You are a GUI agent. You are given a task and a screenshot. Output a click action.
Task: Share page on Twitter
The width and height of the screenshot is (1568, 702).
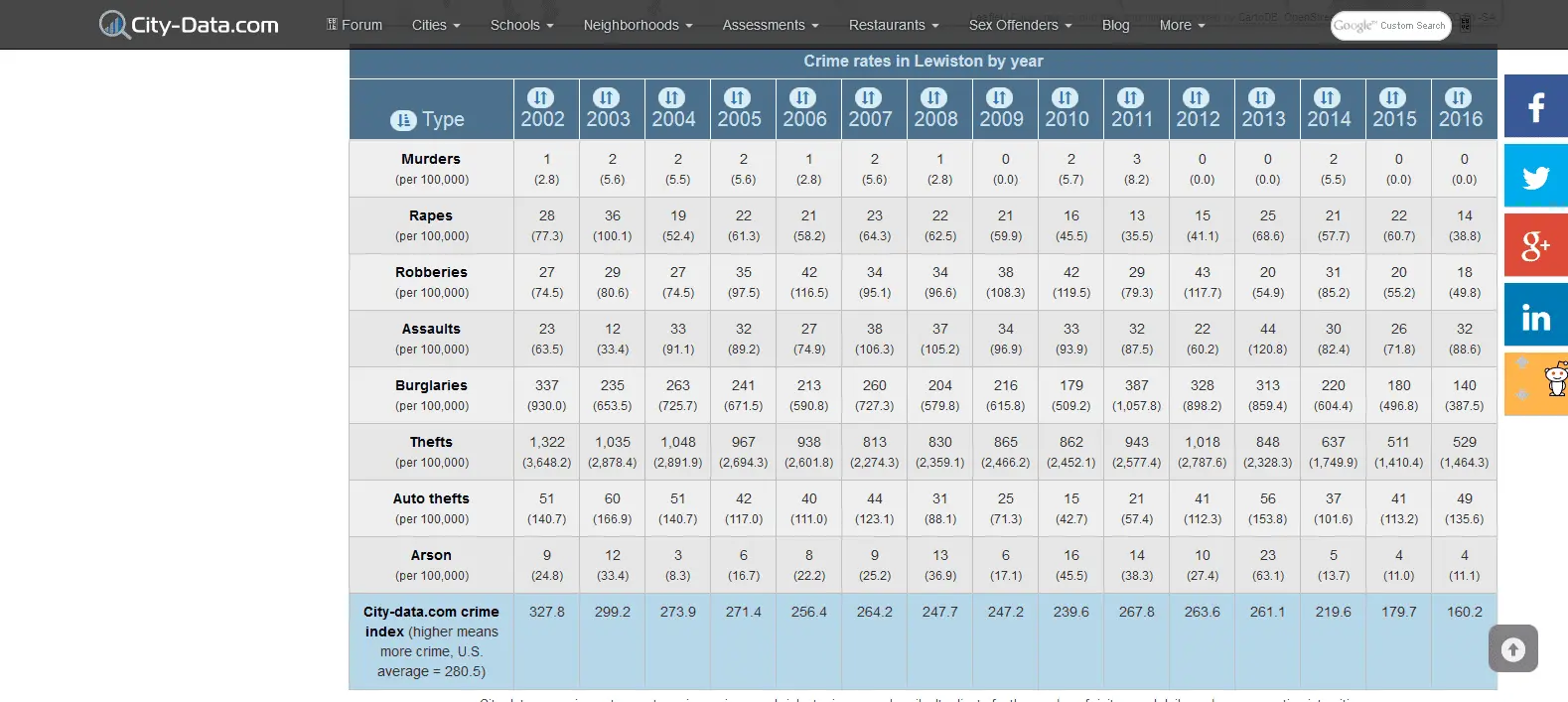(1535, 177)
